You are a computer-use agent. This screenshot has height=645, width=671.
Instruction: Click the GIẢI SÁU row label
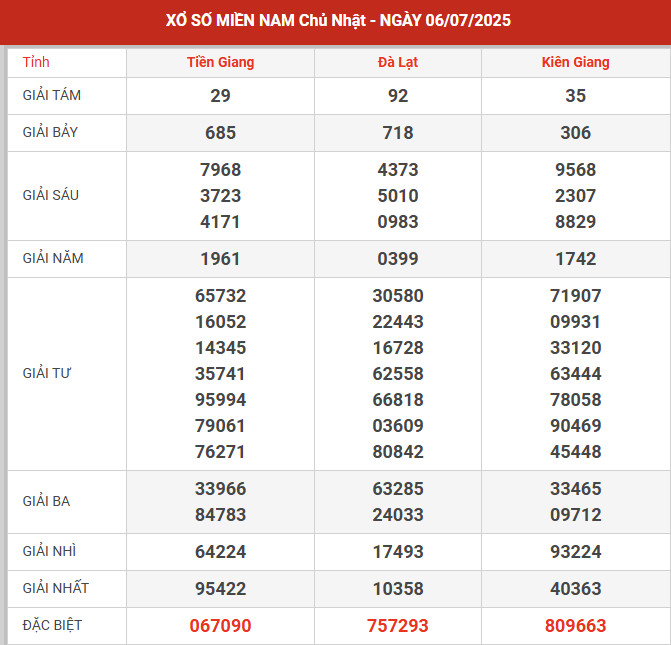coord(50,195)
